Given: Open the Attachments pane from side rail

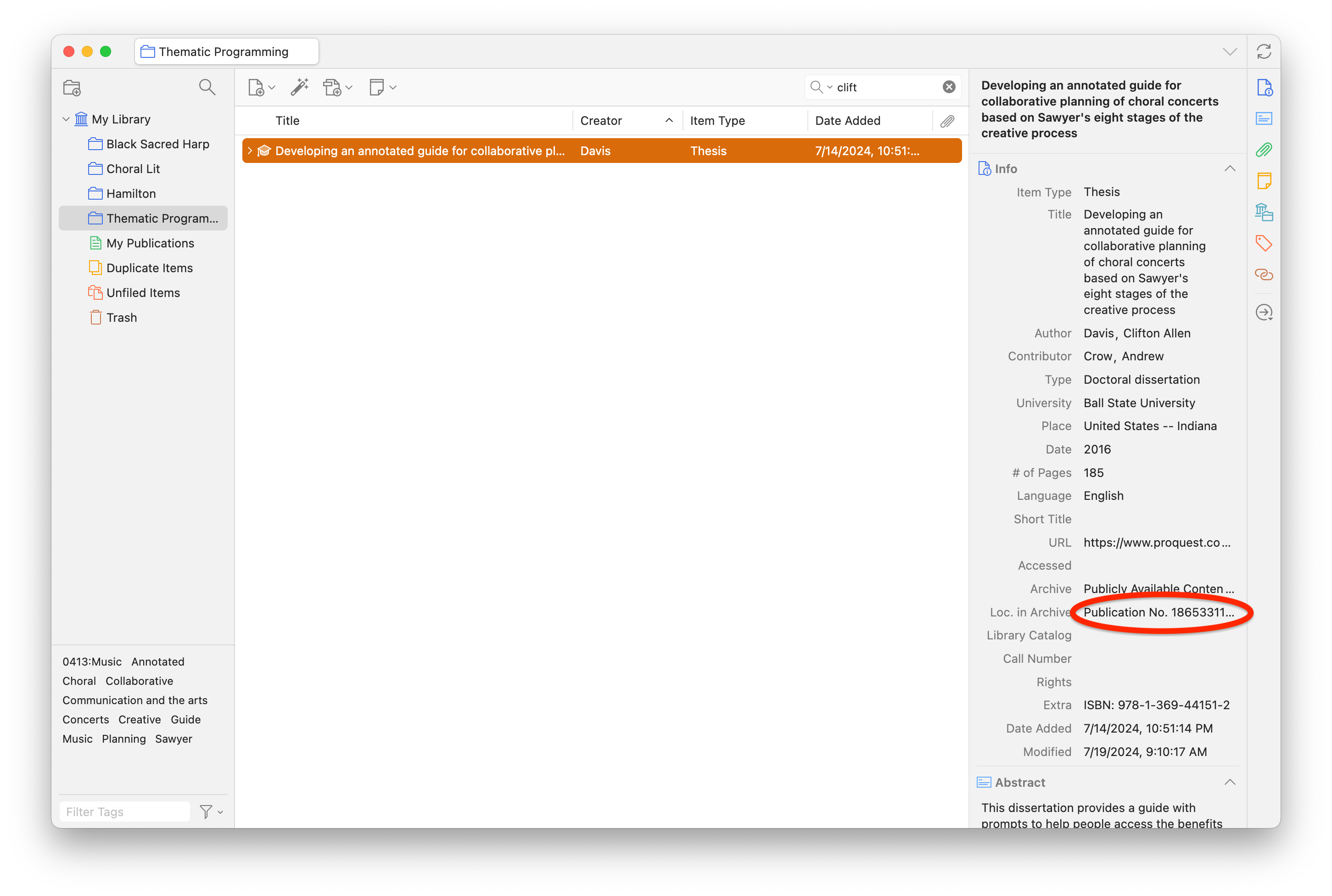Looking at the screenshot, I should [1264, 150].
